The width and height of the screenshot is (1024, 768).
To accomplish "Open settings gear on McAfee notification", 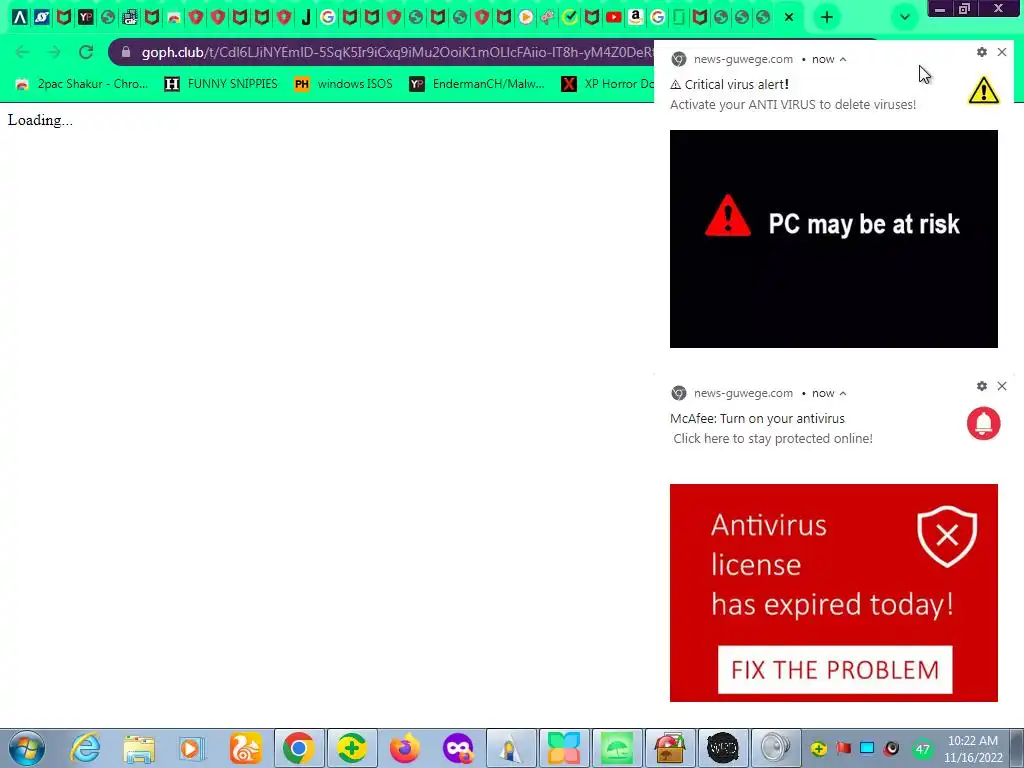I will click(x=982, y=386).
